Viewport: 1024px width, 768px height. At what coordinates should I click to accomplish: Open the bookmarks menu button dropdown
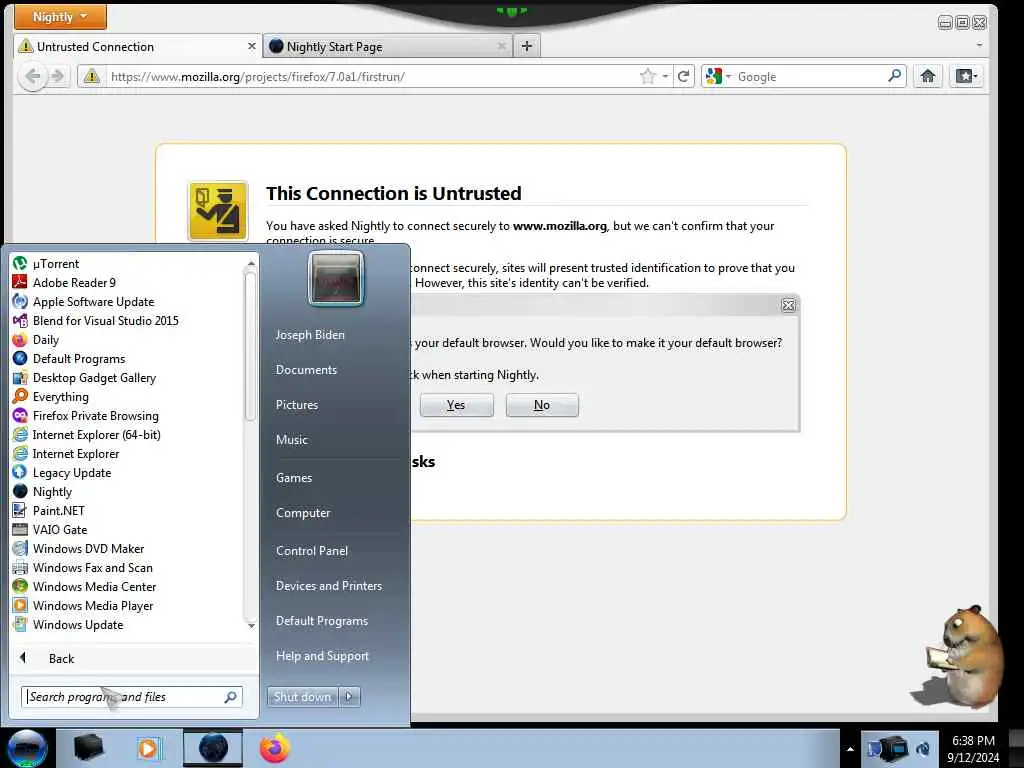pos(966,76)
